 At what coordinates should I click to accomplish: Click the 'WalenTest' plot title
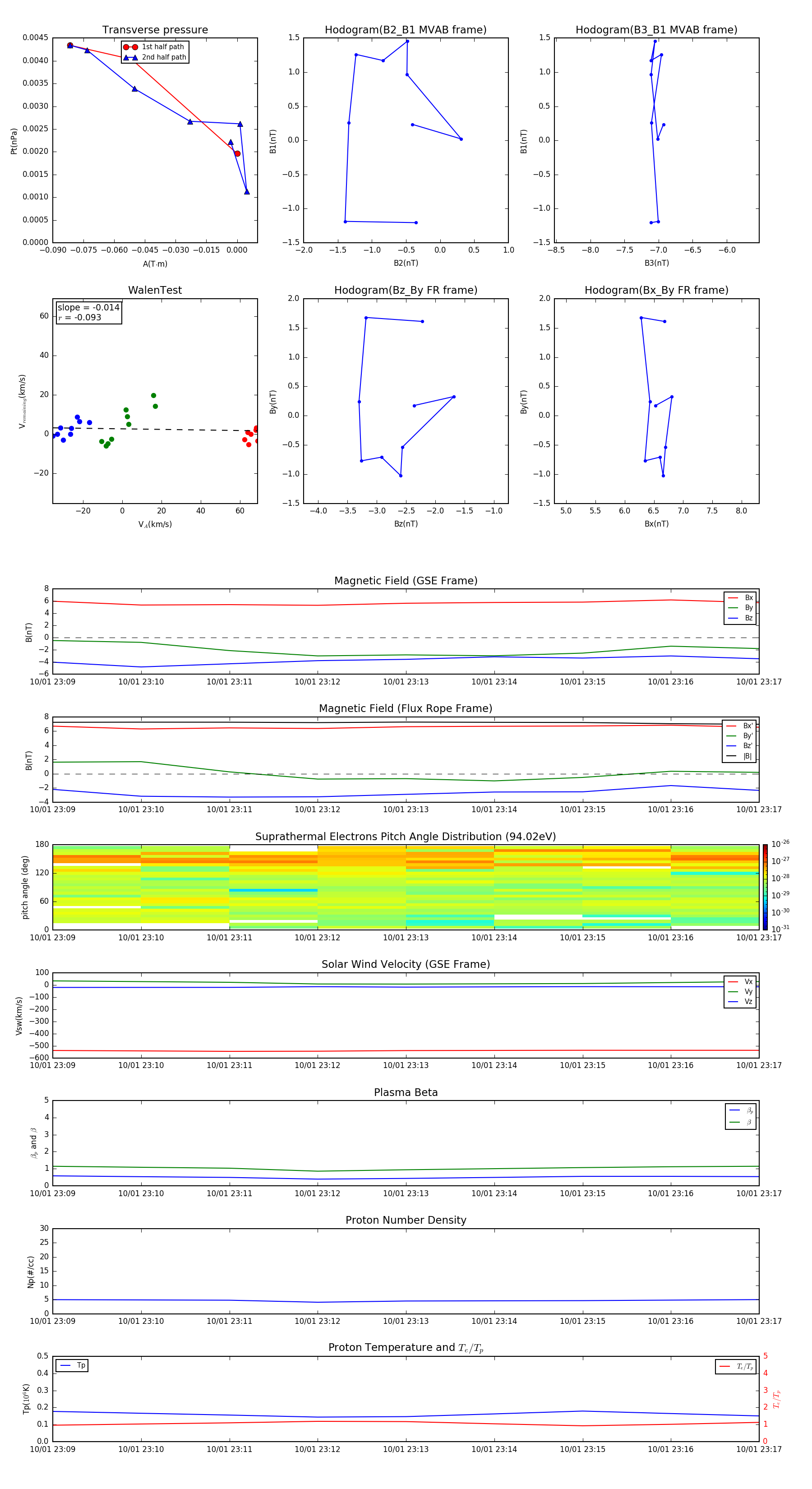[155, 290]
